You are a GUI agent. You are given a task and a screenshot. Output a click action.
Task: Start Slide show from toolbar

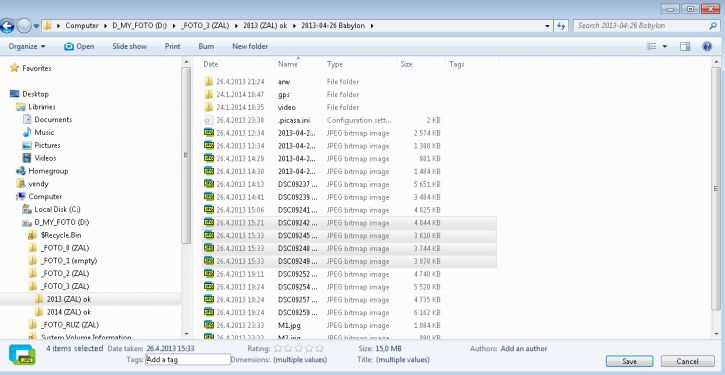129,46
